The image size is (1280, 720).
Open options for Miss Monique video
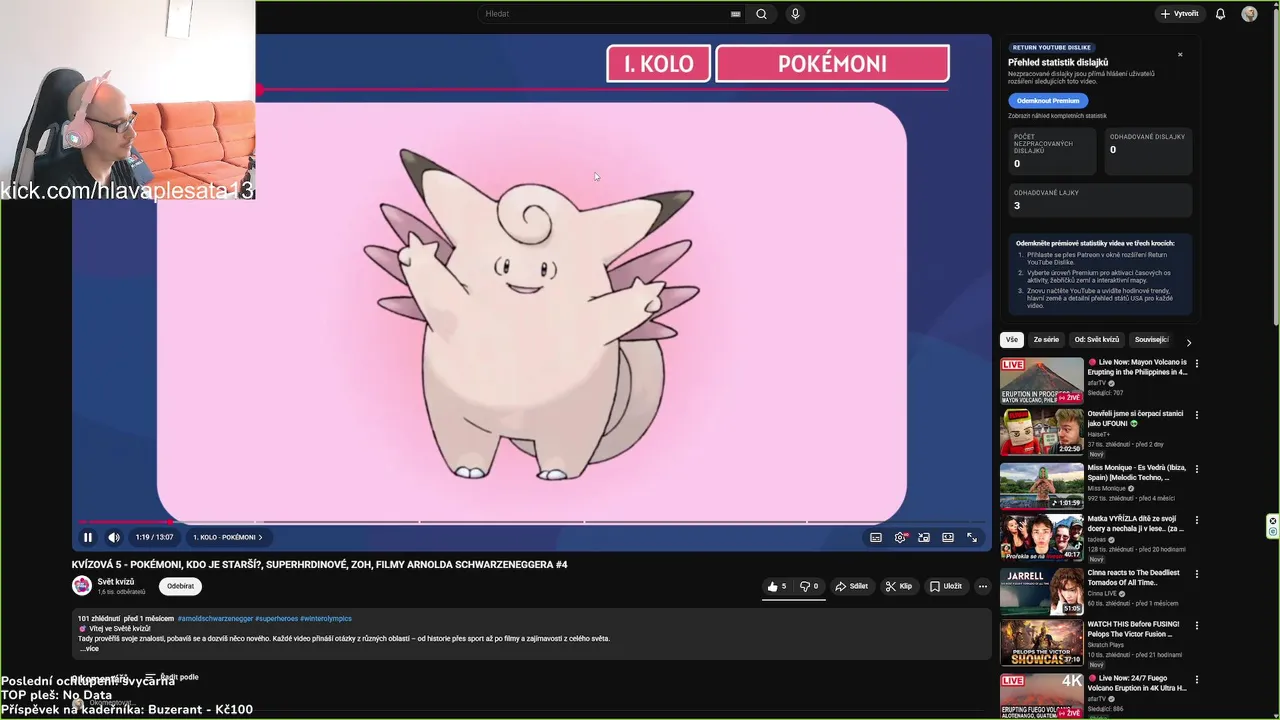click(x=1197, y=468)
